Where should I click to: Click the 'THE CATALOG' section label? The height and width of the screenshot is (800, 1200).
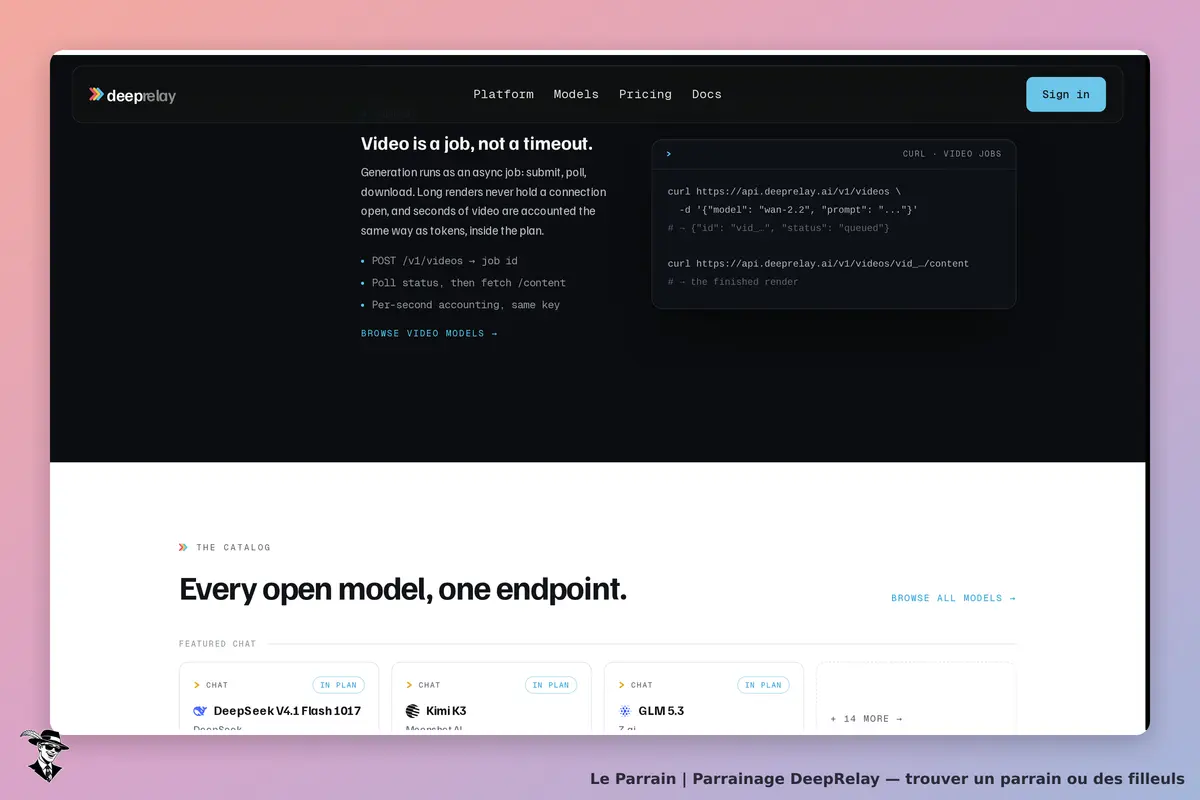click(233, 548)
